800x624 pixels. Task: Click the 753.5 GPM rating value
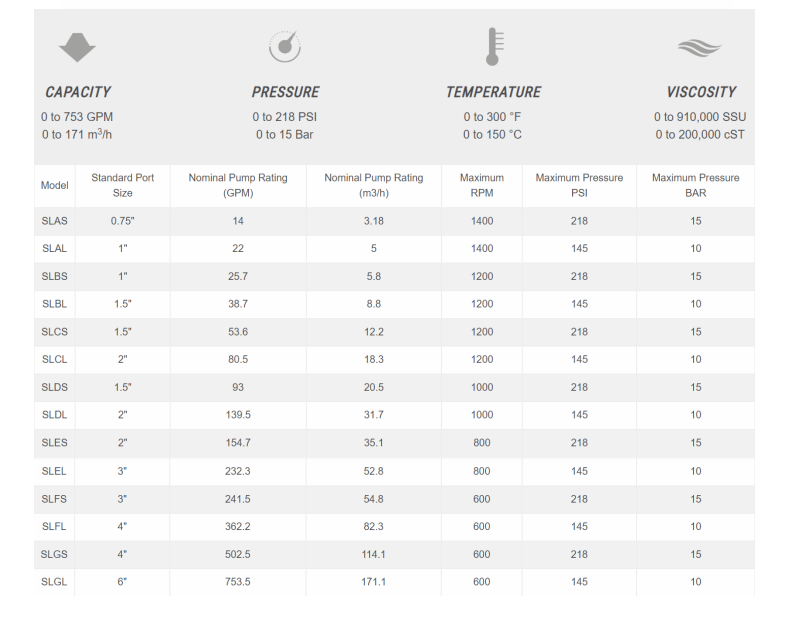pyautogui.click(x=237, y=582)
